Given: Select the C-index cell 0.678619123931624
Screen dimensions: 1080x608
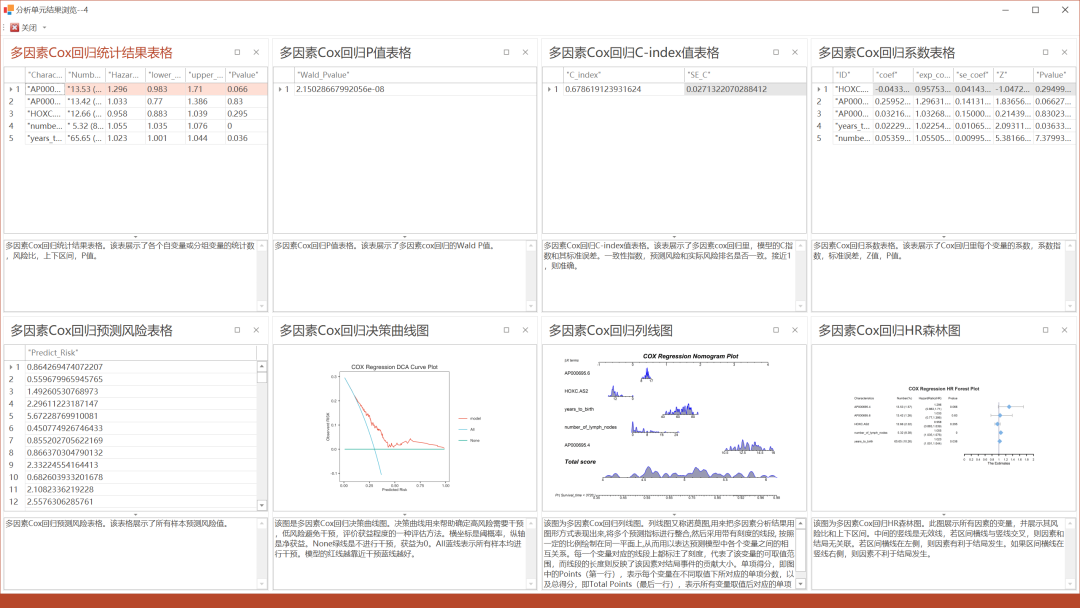Looking at the screenshot, I should click(x=623, y=90).
